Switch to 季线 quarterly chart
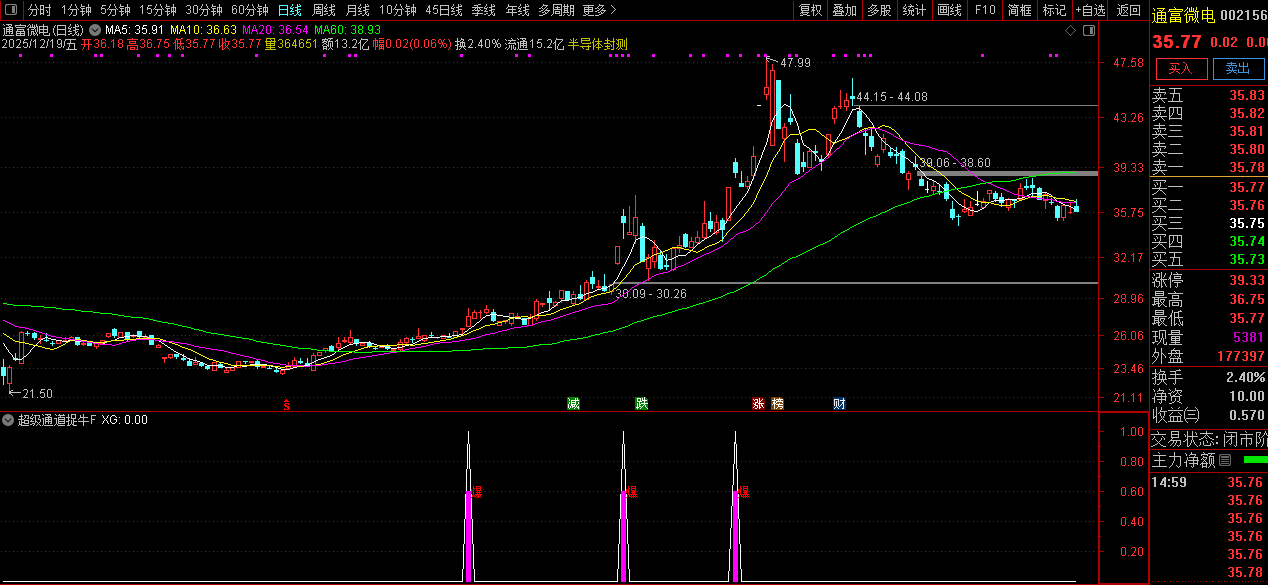This screenshot has height=585, width=1268. (x=484, y=10)
